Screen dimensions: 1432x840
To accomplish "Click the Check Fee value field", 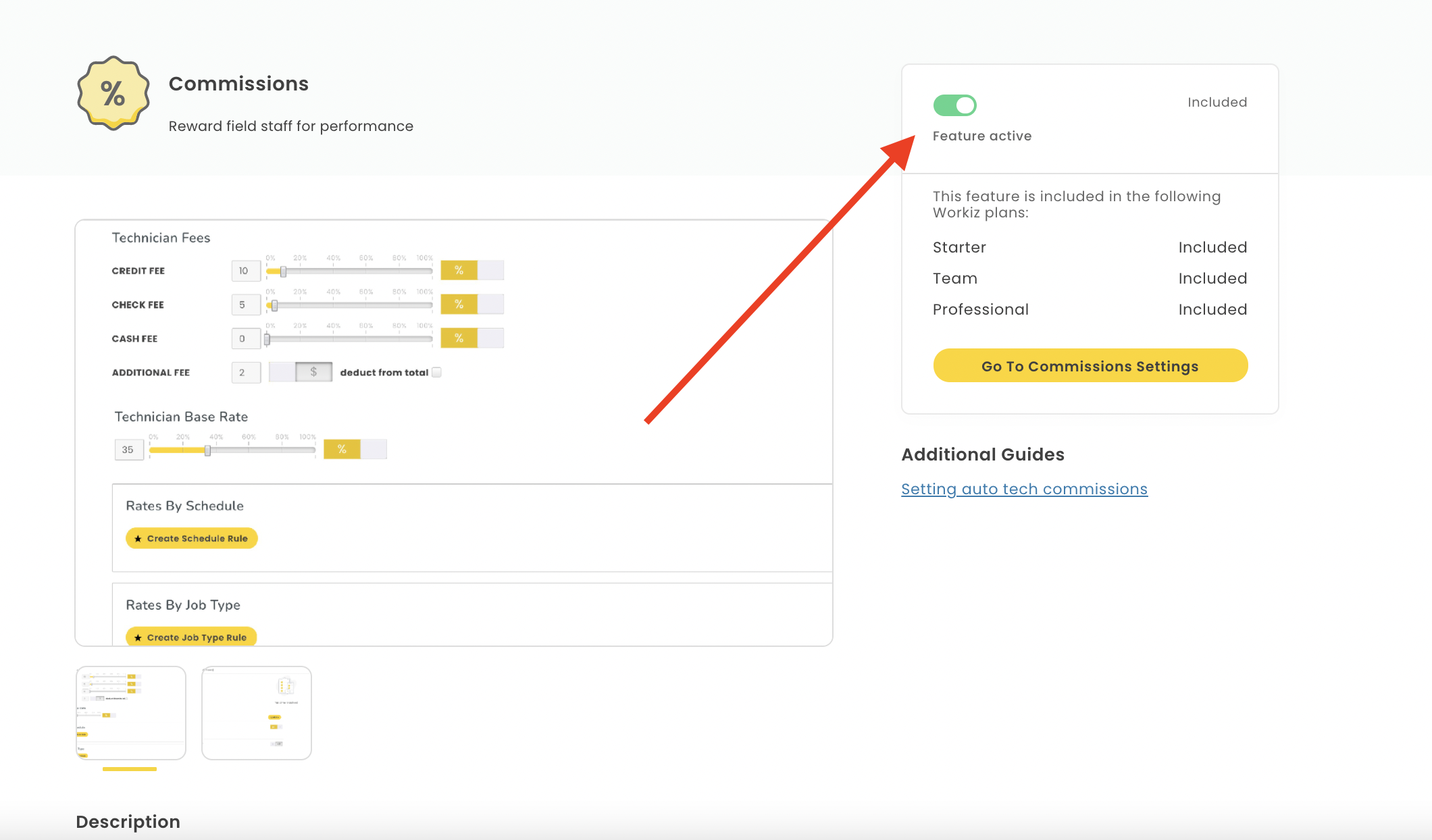I will coord(245,305).
